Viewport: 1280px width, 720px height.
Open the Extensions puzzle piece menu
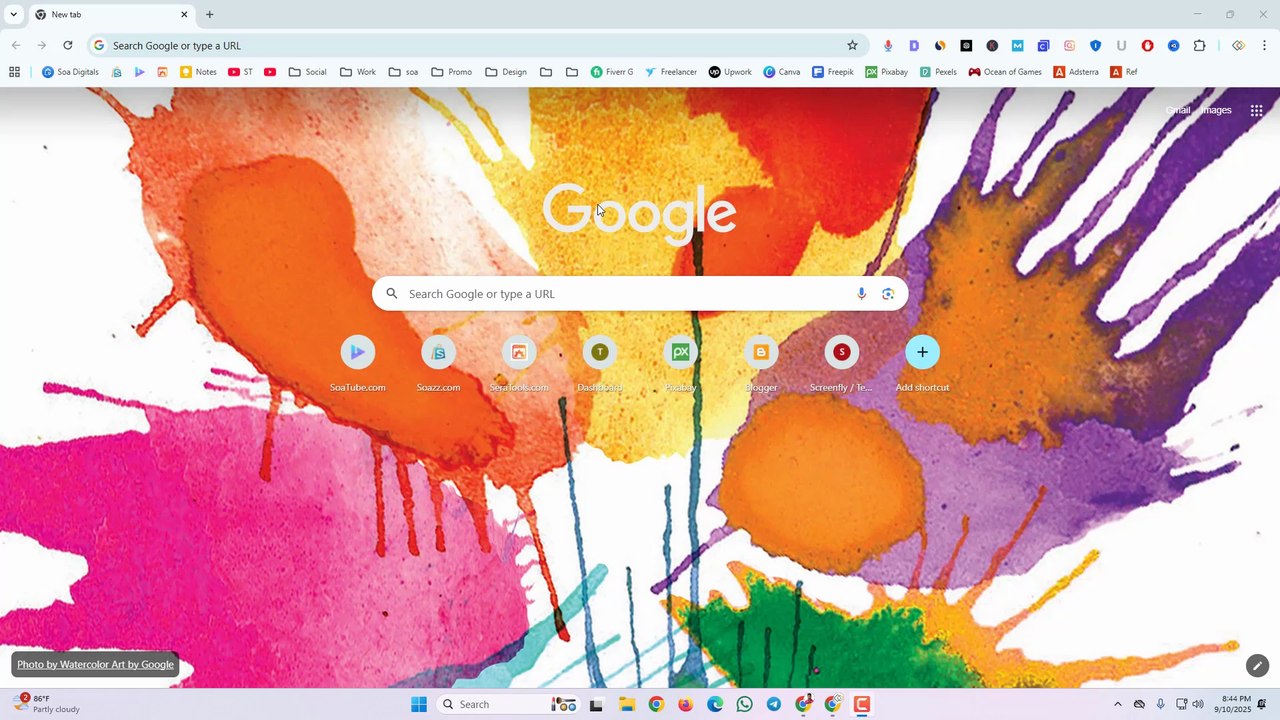(1200, 45)
